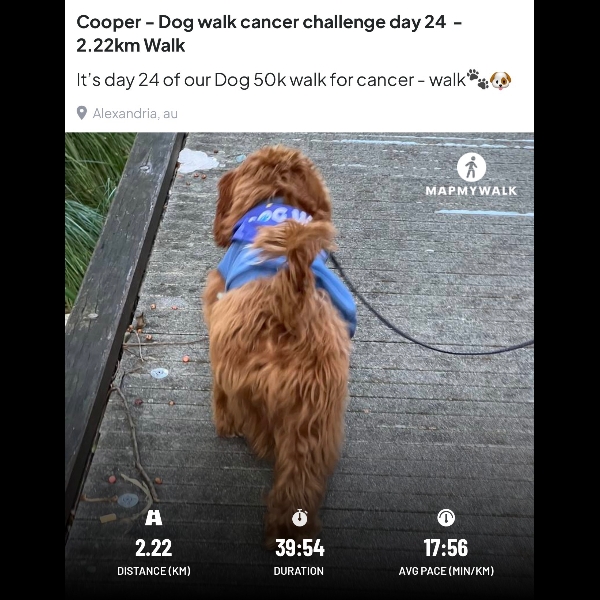Viewport: 600px width, 600px height.
Task: Click the paw prints emoji in description
Action: coord(478,79)
